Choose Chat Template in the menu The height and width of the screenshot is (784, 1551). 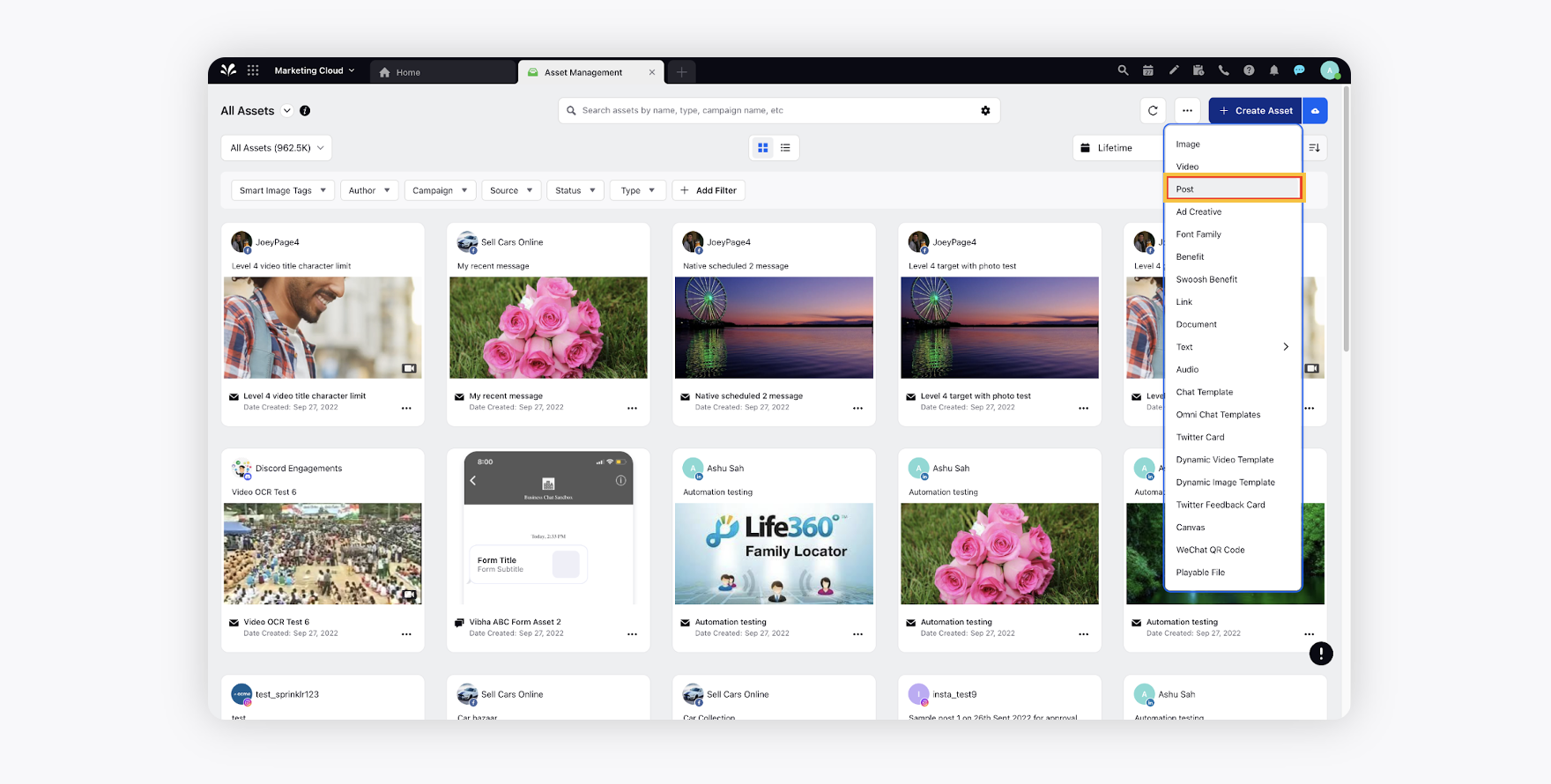(x=1233, y=392)
